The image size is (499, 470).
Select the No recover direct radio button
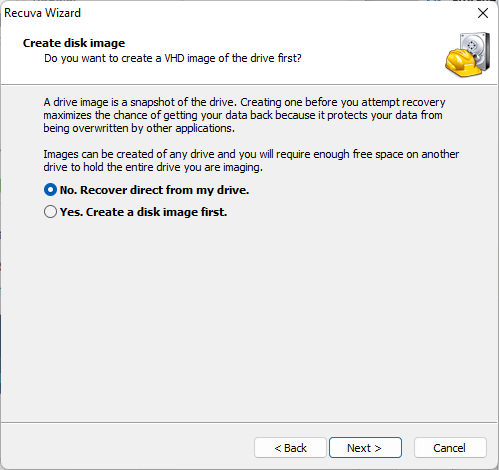(x=50, y=190)
